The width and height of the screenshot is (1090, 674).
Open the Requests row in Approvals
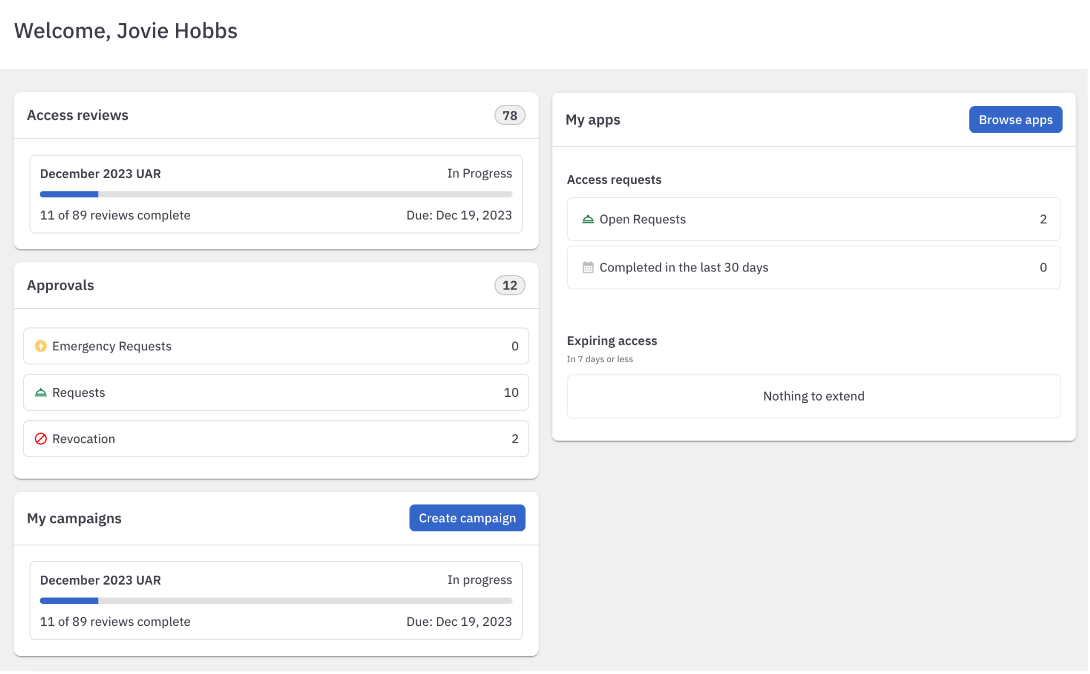[276, 393]
